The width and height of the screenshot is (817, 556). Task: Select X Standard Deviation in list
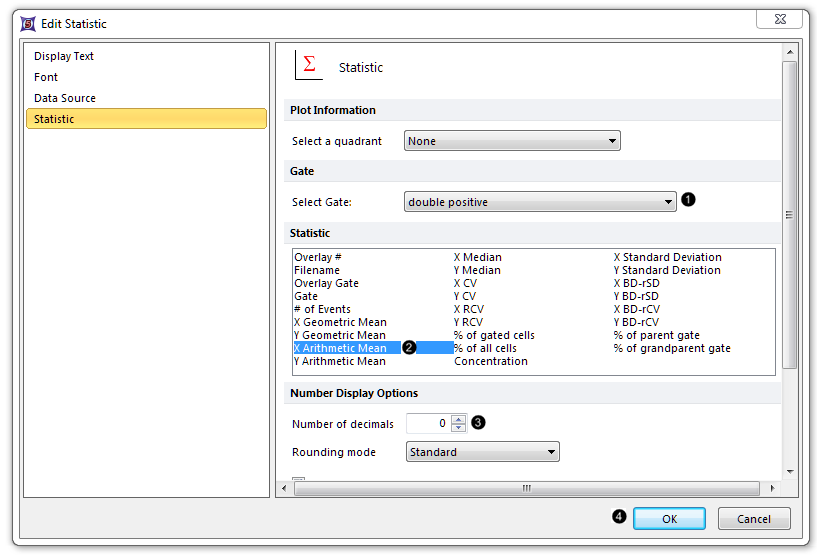click(667, 257)
